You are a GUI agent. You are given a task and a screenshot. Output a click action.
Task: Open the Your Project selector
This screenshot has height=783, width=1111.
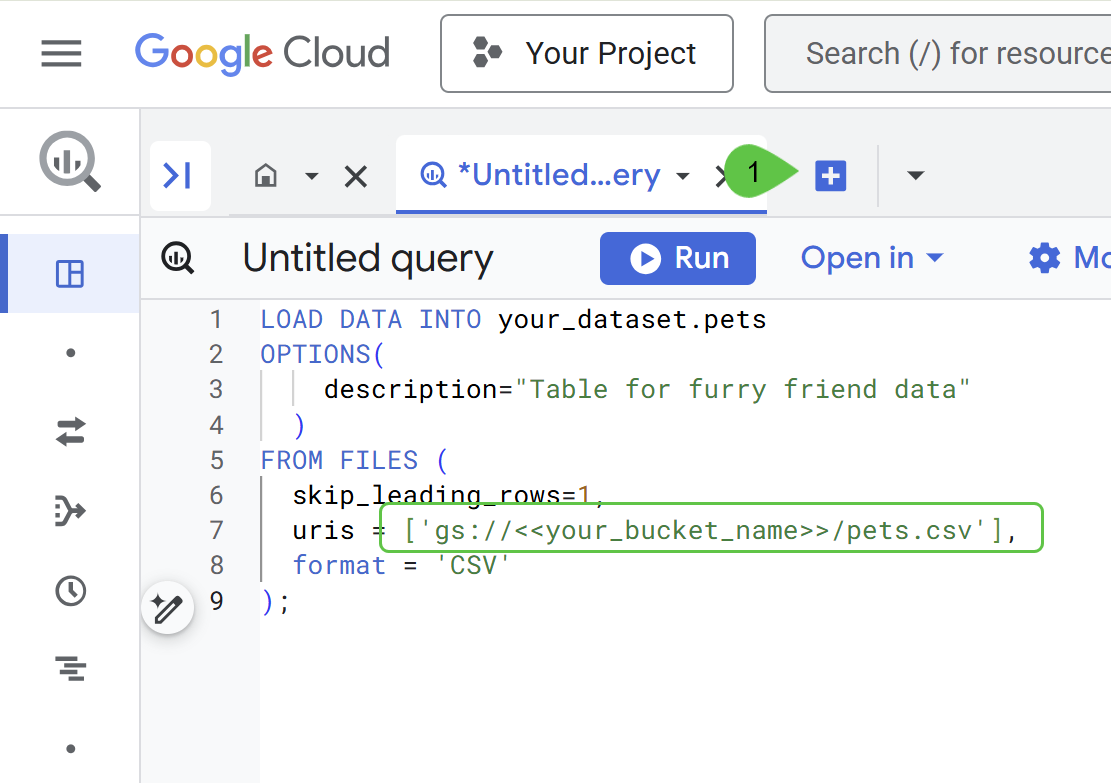pyautogui.click(x=587, y=54)
